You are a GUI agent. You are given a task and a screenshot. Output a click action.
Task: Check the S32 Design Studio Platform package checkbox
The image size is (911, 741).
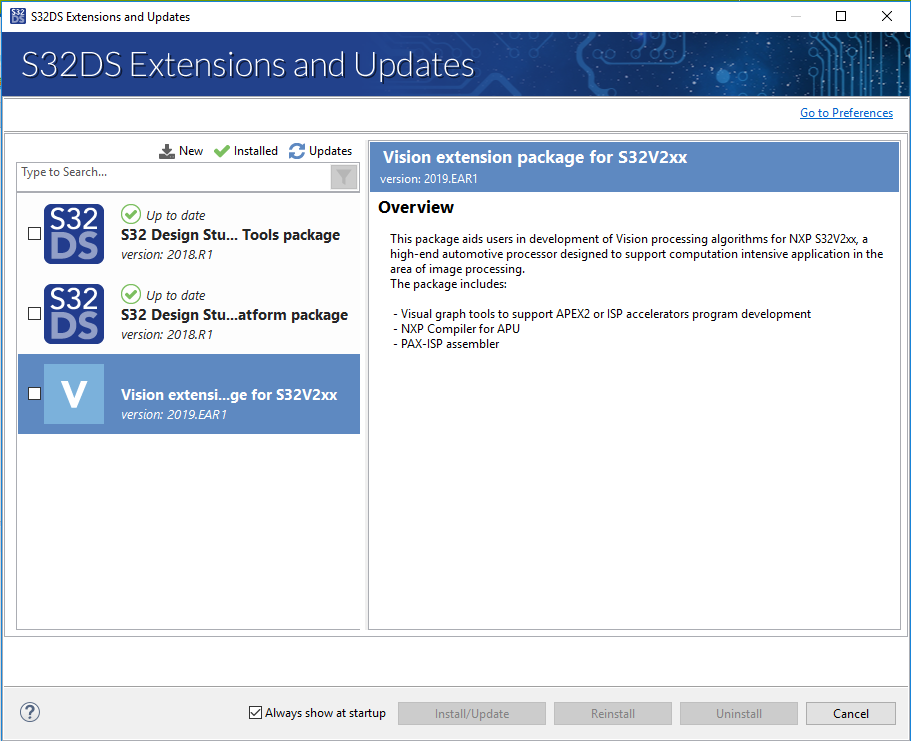35,314
